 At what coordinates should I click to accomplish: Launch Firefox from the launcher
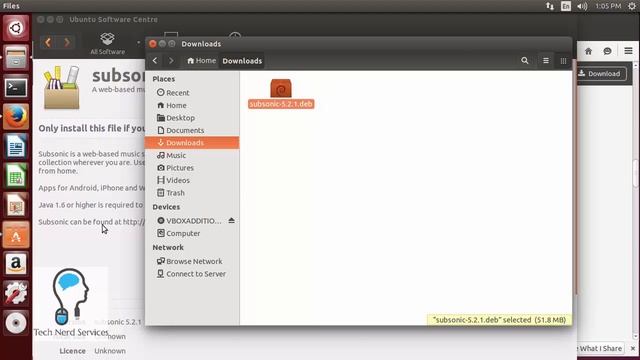pyautogui.click(x=16, y=117)
